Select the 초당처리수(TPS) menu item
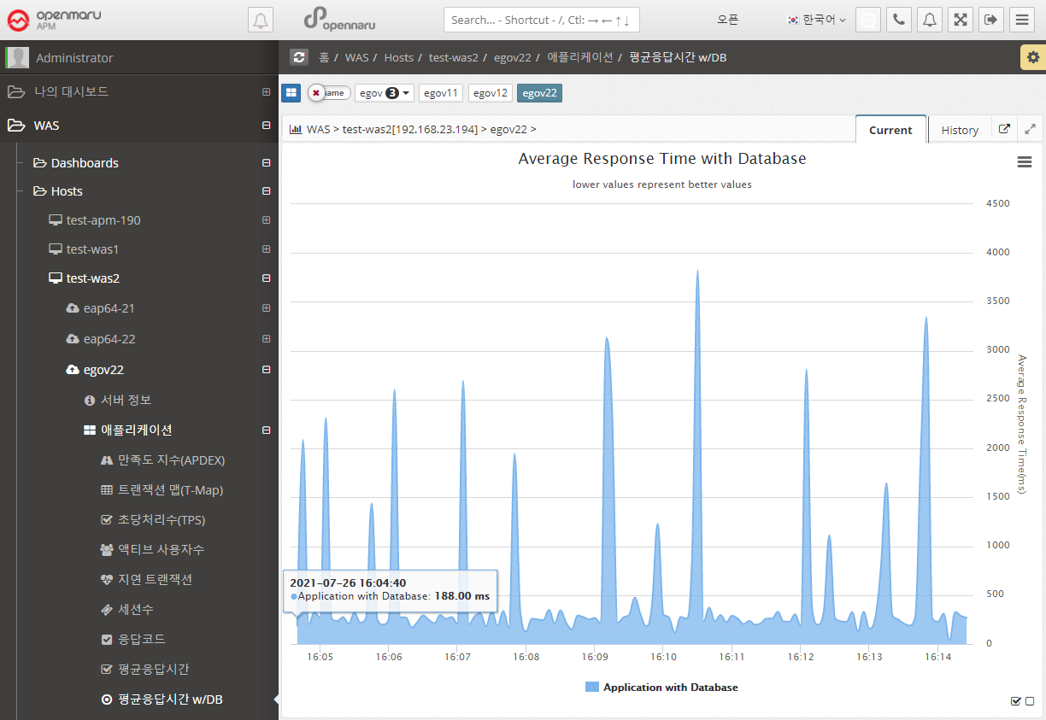 coord(160,520)
